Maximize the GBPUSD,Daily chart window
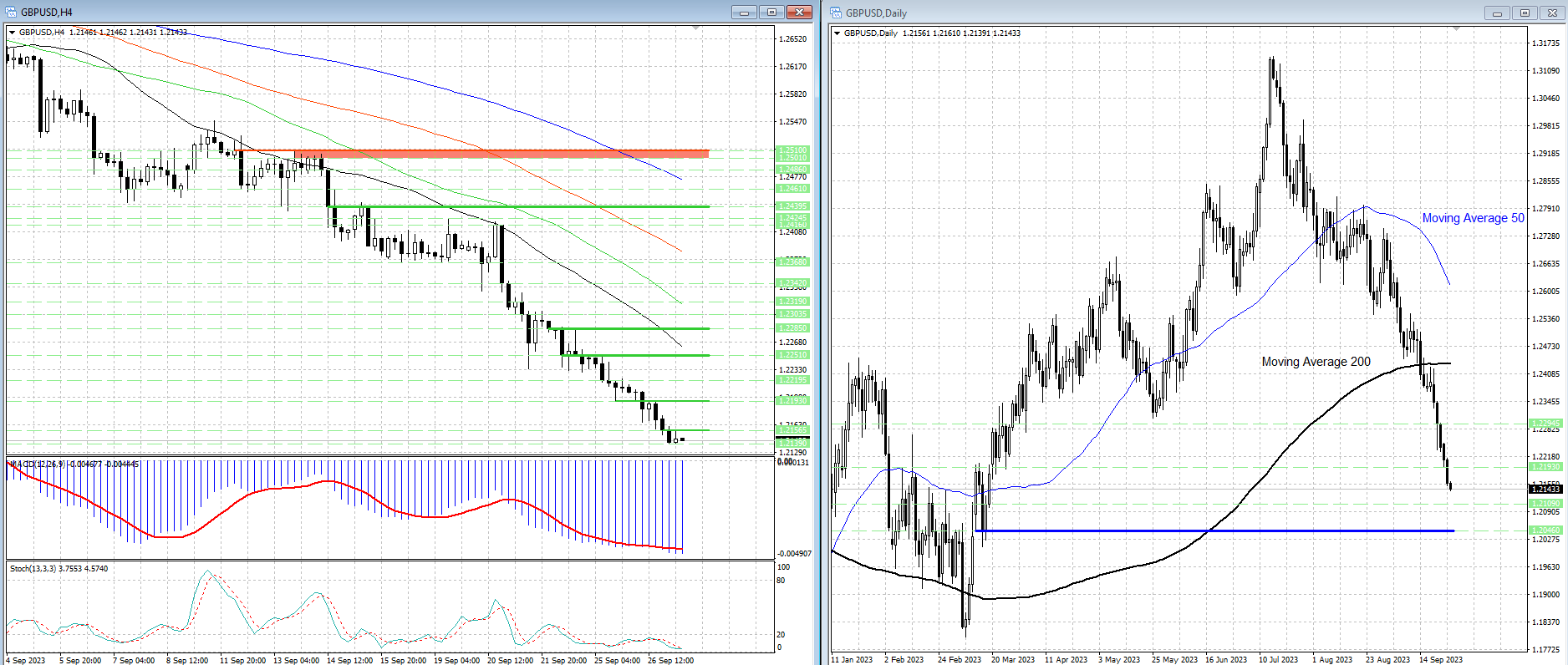Screen dimensions: 1568x665 (1525, 13)
